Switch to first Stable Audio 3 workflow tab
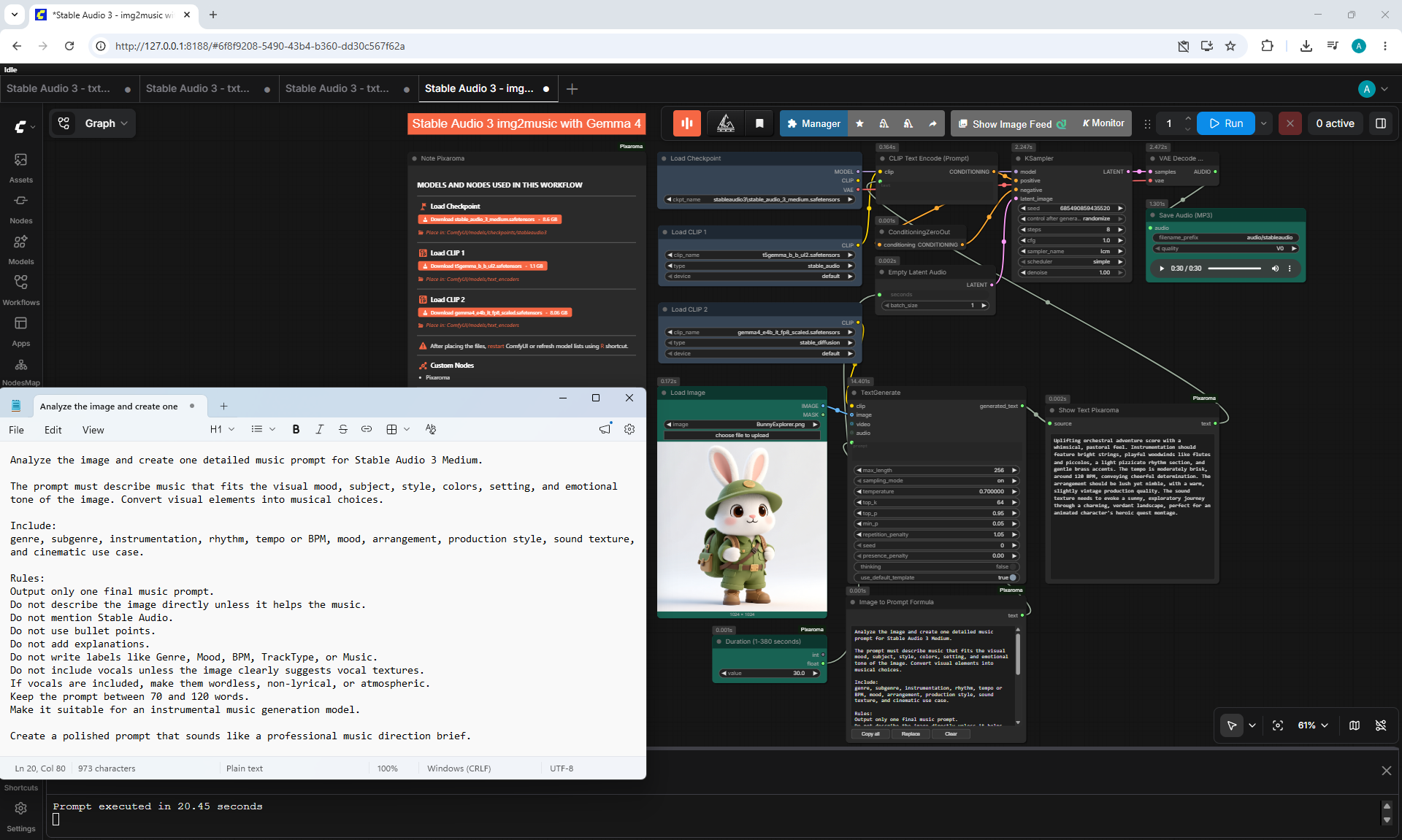Image resolution: width=1402 pixels, height=840 pixels. 69,88
